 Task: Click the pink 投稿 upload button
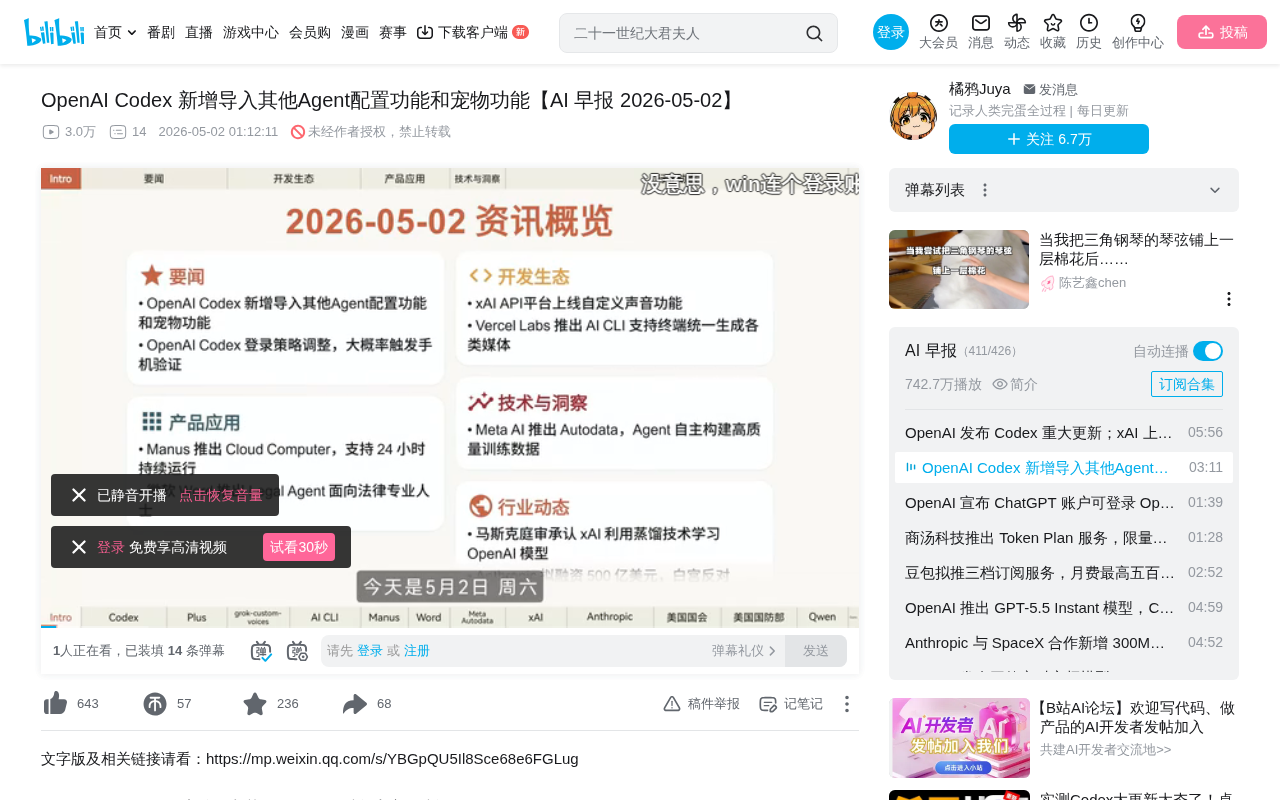1222,32
